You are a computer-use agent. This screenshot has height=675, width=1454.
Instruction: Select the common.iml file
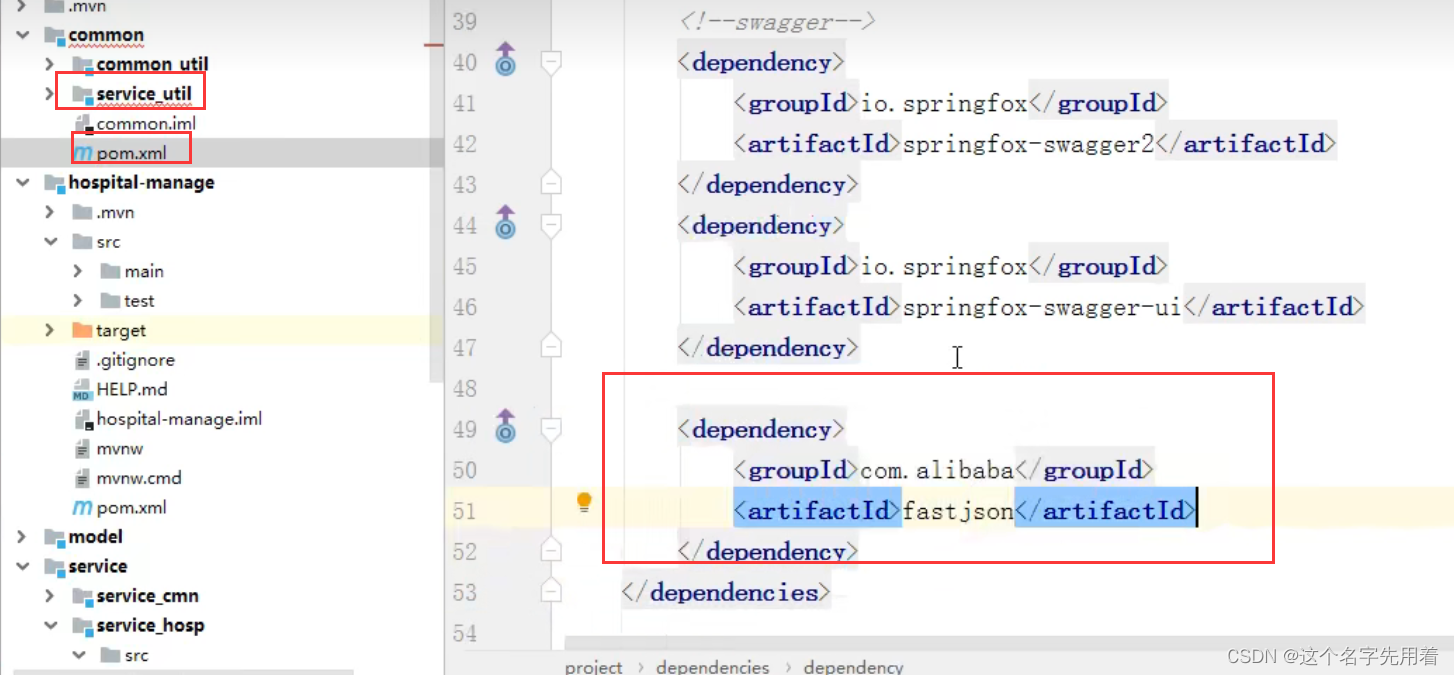point(146,124)
